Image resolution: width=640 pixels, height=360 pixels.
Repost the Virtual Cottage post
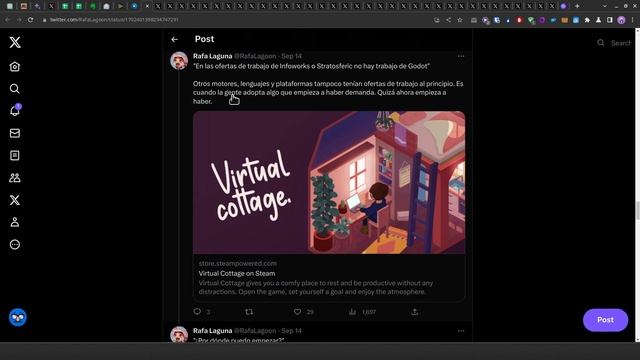(249, 311)
